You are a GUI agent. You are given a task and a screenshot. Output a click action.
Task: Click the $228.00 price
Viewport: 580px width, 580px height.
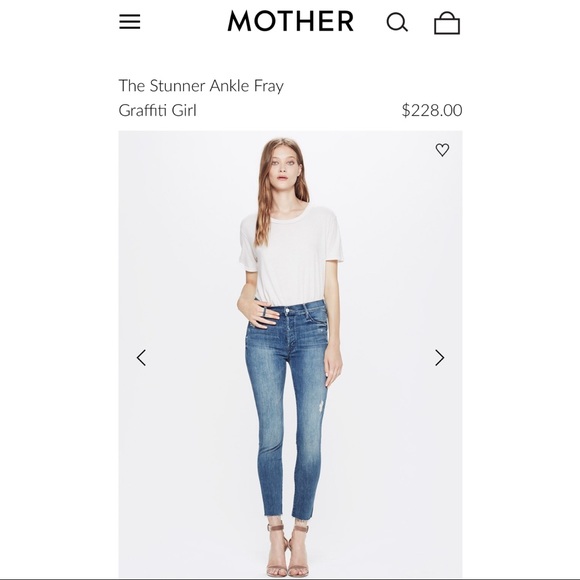click(432, 110)
